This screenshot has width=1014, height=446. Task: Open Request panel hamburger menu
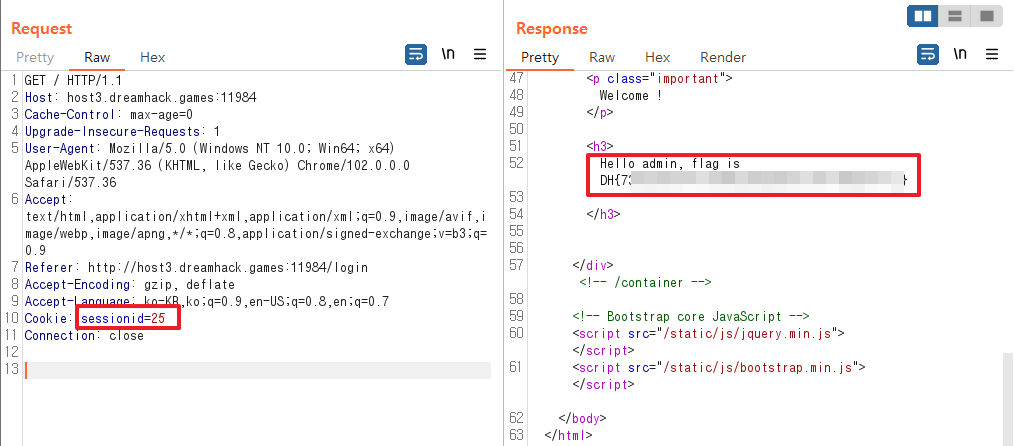click(480, 55)
